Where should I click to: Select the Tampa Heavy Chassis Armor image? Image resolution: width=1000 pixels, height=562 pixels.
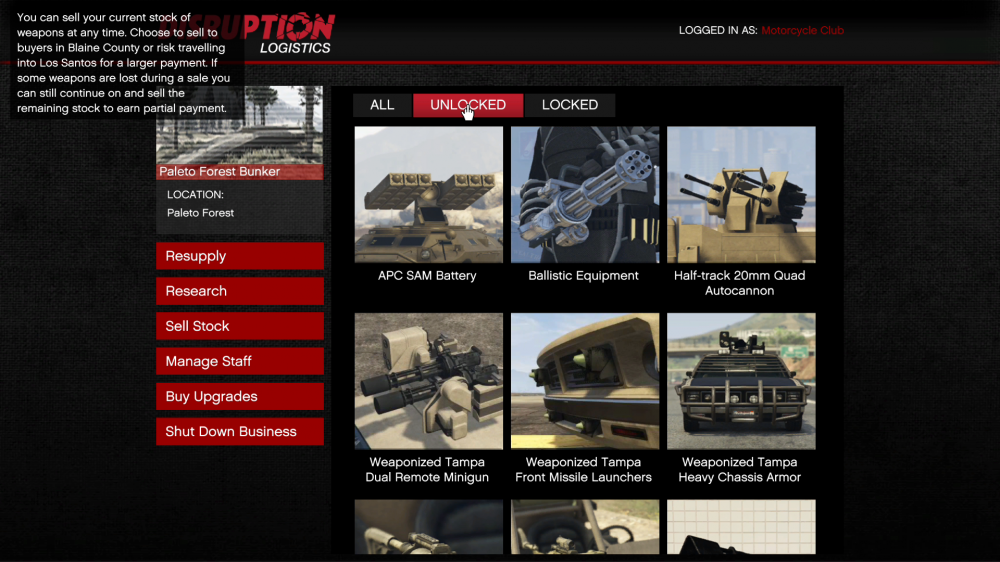(741, 381)
